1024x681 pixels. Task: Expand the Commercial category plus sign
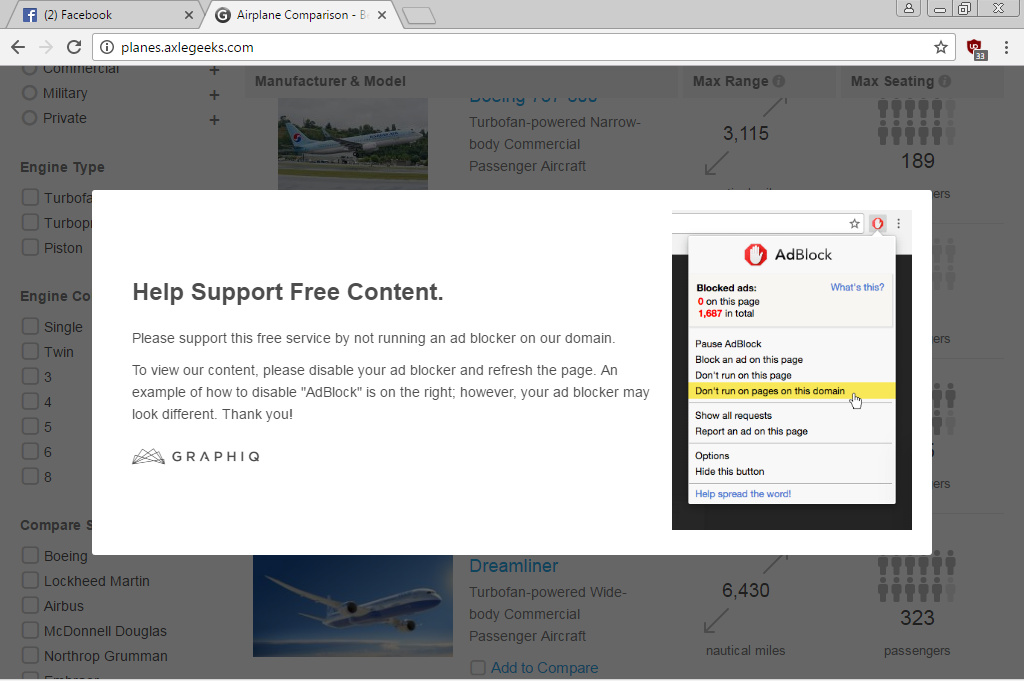pos(214,70)
